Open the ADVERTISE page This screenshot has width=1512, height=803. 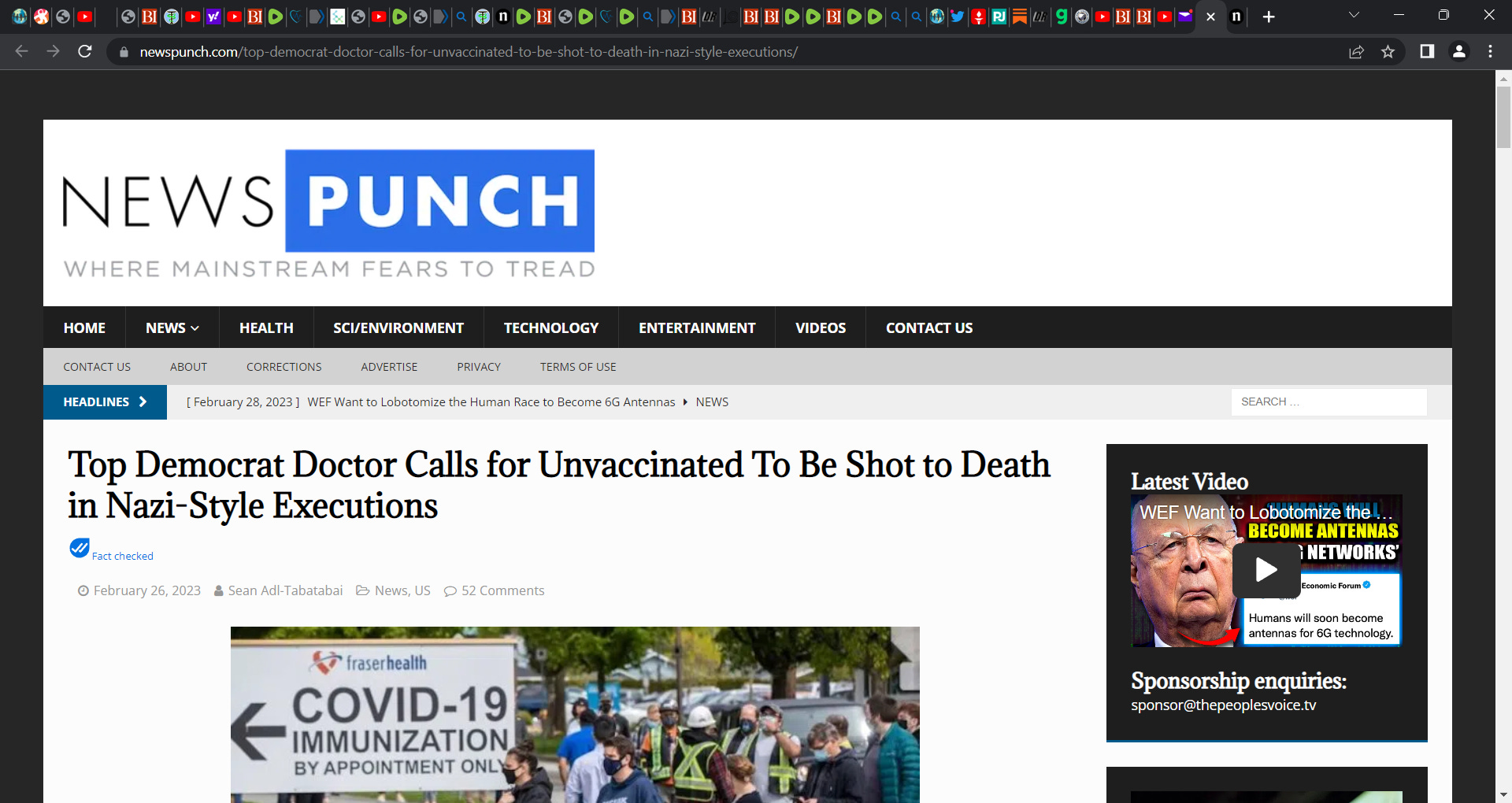(389, 367)
